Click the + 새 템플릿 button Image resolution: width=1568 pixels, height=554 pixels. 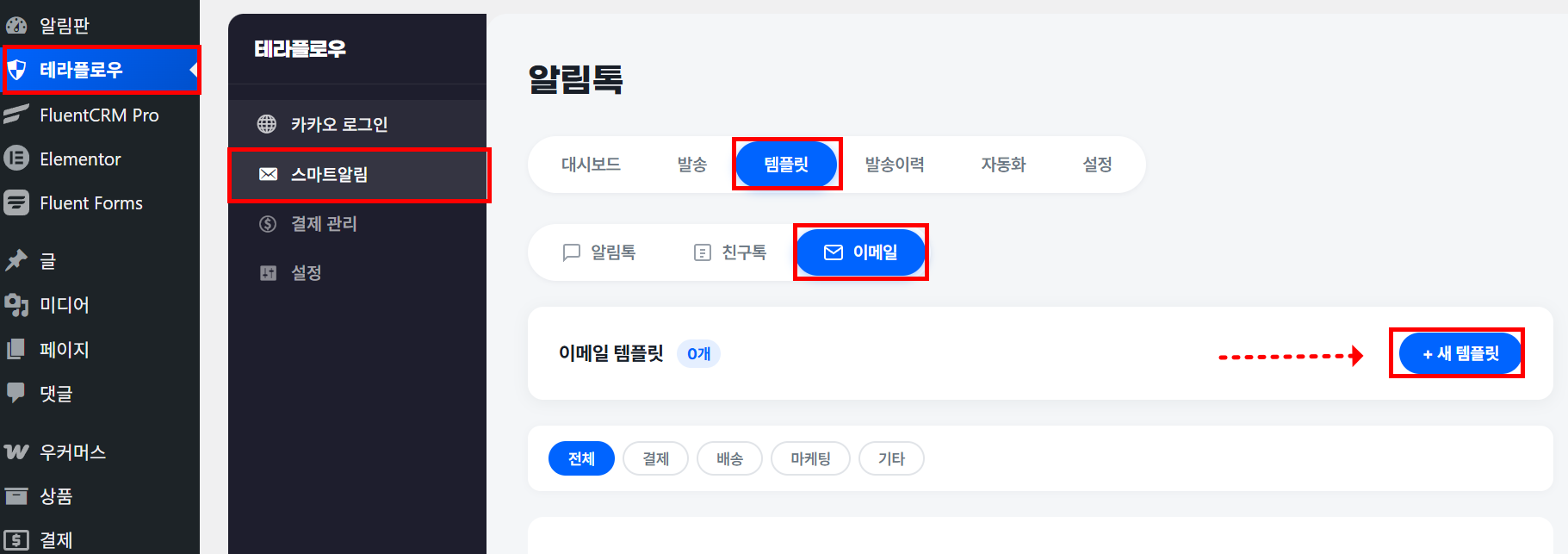1456,353
